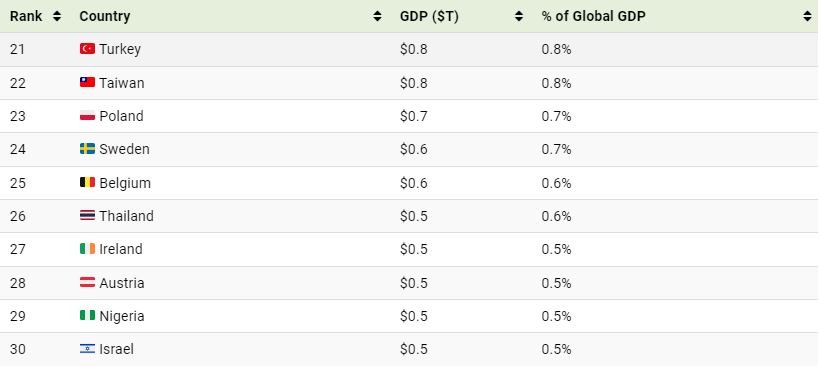Click the Austria flag icon

pyautogui.click(x=87, y=282)
